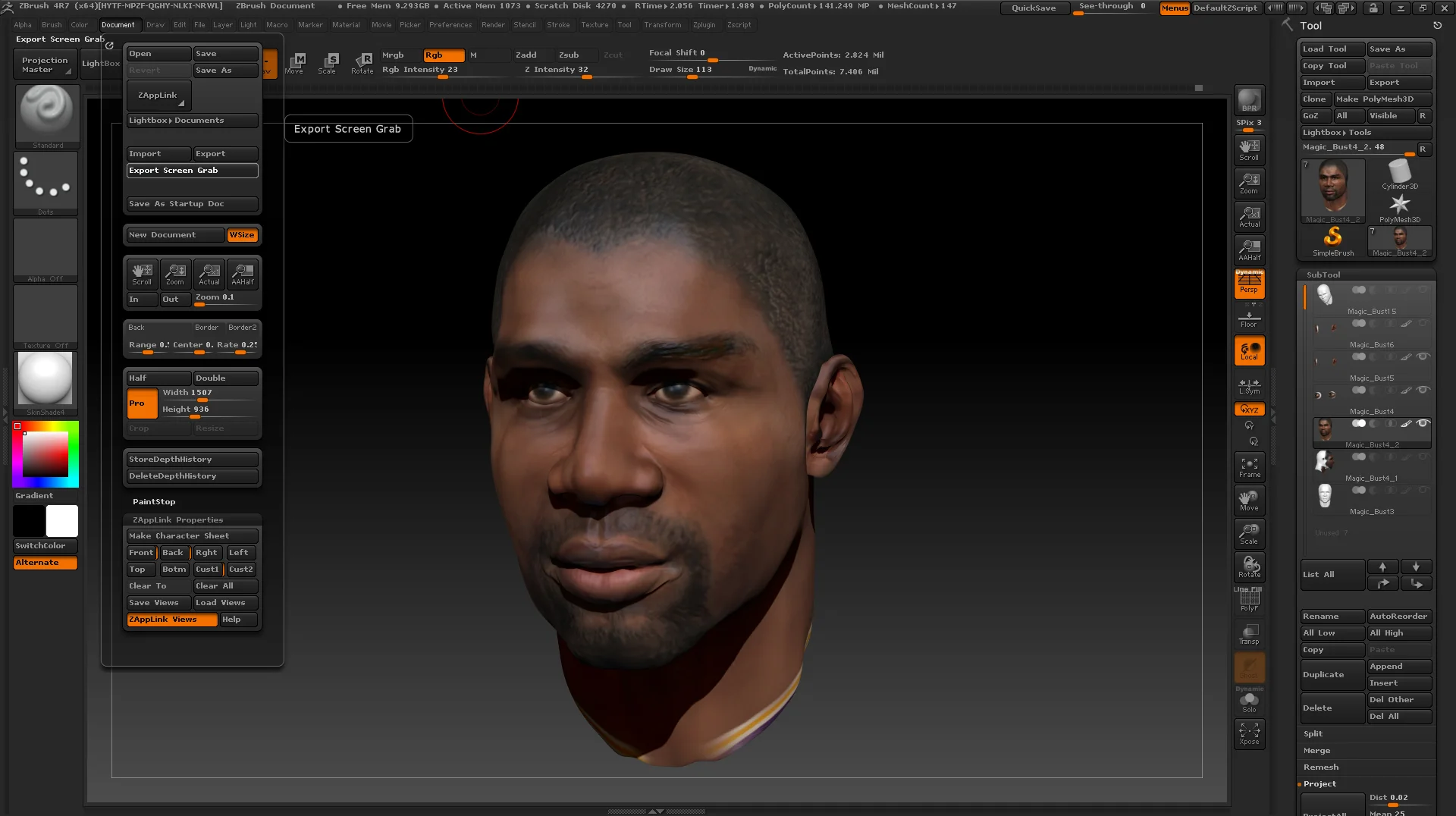
Task: Toggle Pro proportional constraint button
Action: (x=142, y=403)
